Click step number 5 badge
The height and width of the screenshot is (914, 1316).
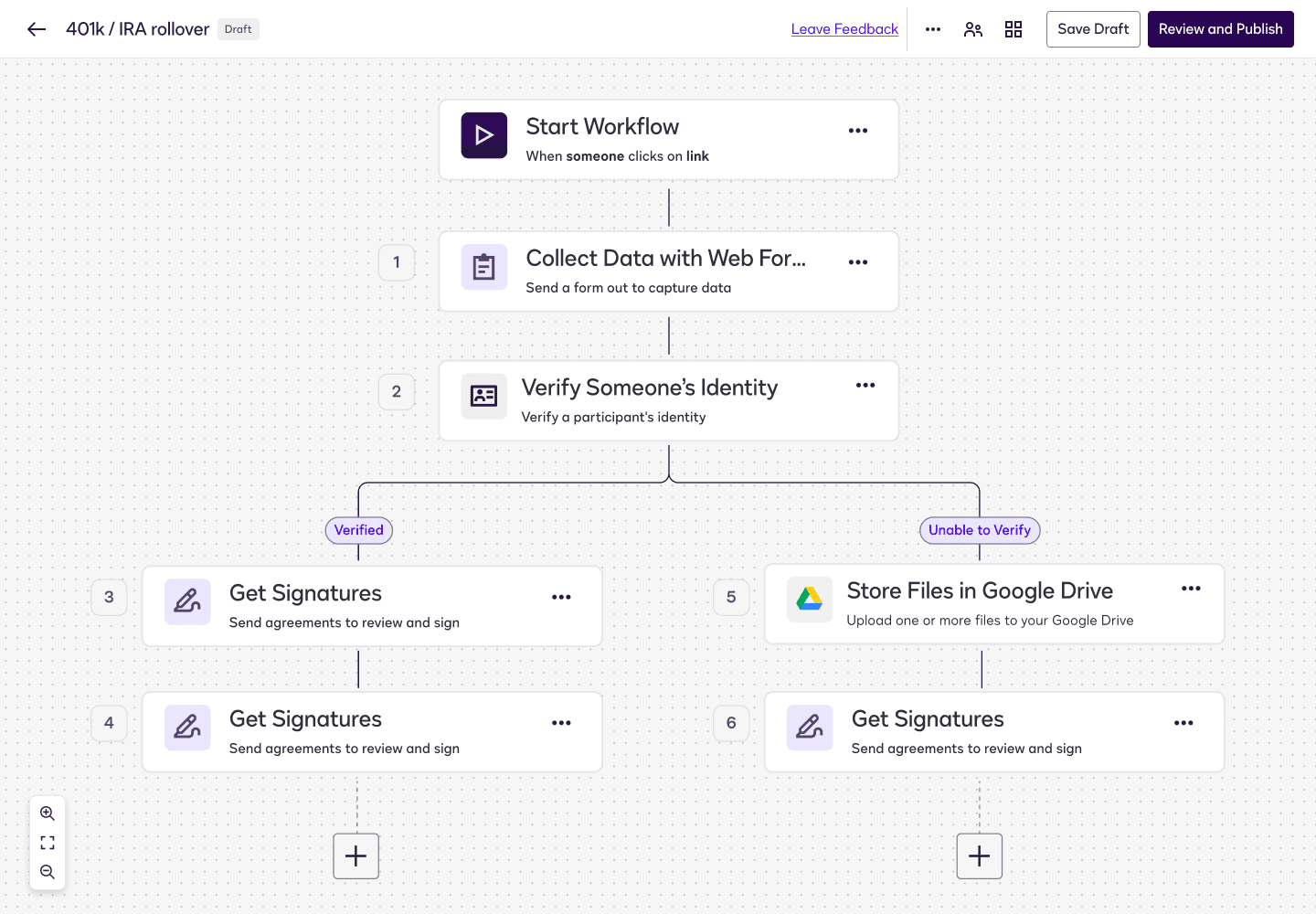pos(731,598)
